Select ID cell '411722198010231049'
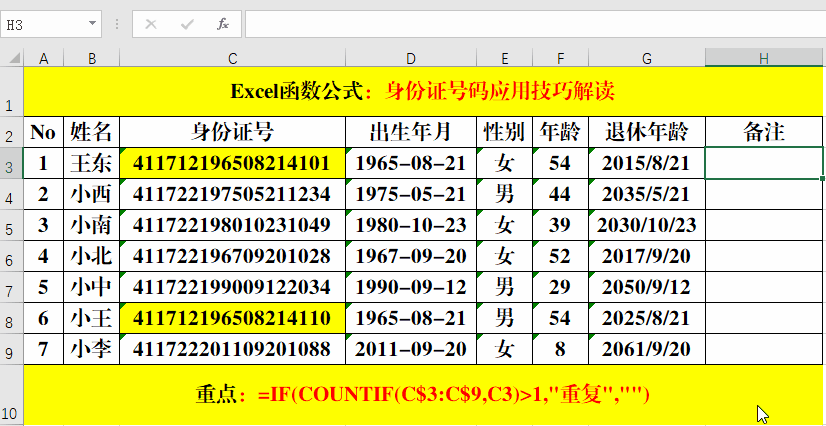826x426 pixels. click(233, 225)
